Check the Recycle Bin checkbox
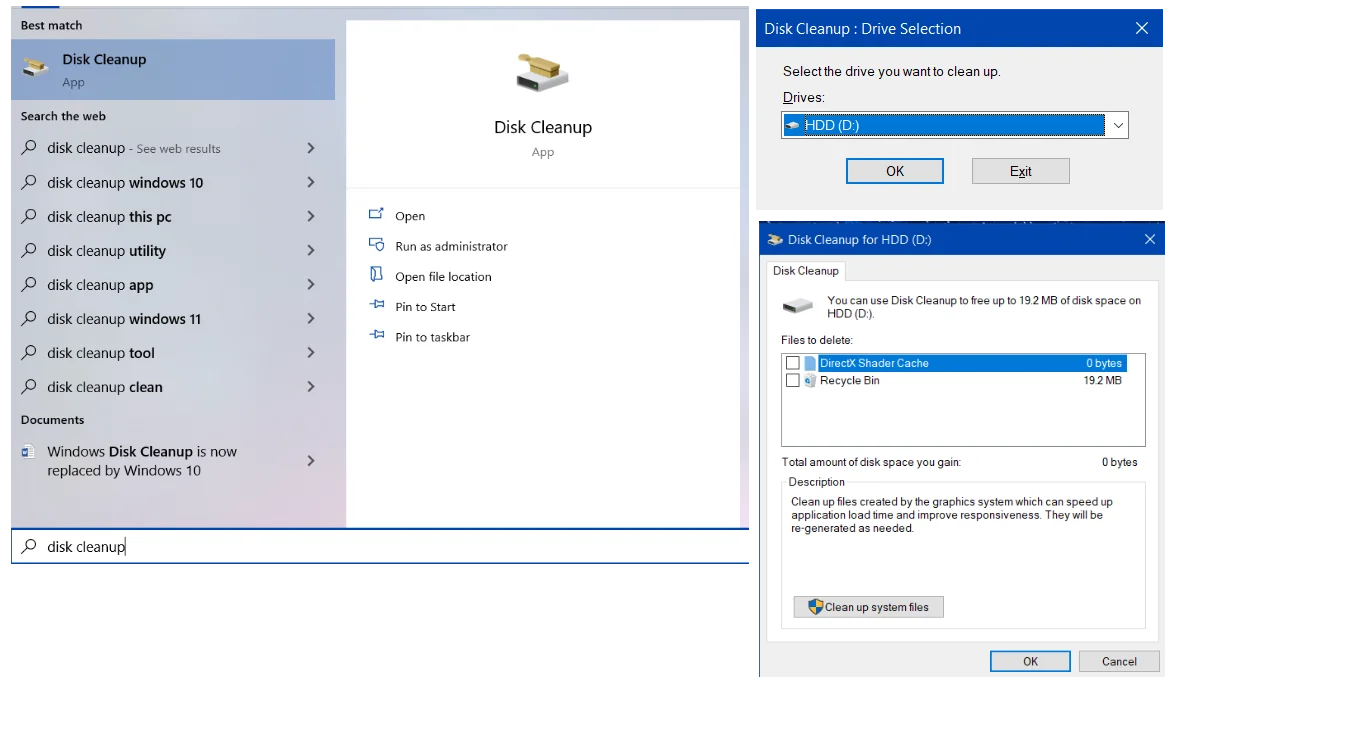Screen dimensions: 1350x737 pyautogui.click(x=793, y=381)
